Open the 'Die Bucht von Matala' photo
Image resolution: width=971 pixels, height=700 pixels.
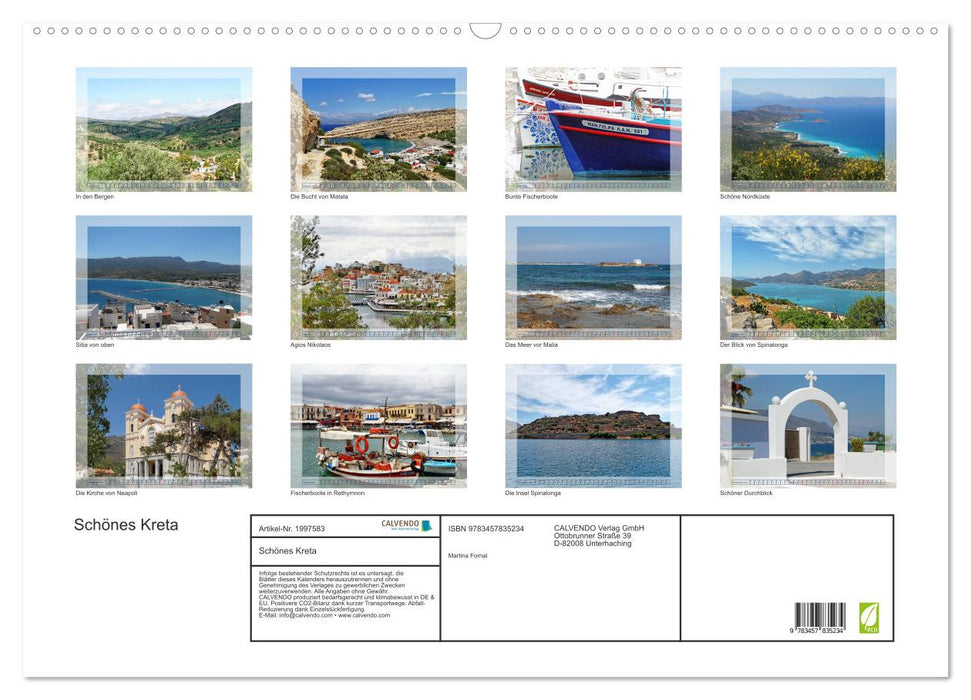[378, 129]
